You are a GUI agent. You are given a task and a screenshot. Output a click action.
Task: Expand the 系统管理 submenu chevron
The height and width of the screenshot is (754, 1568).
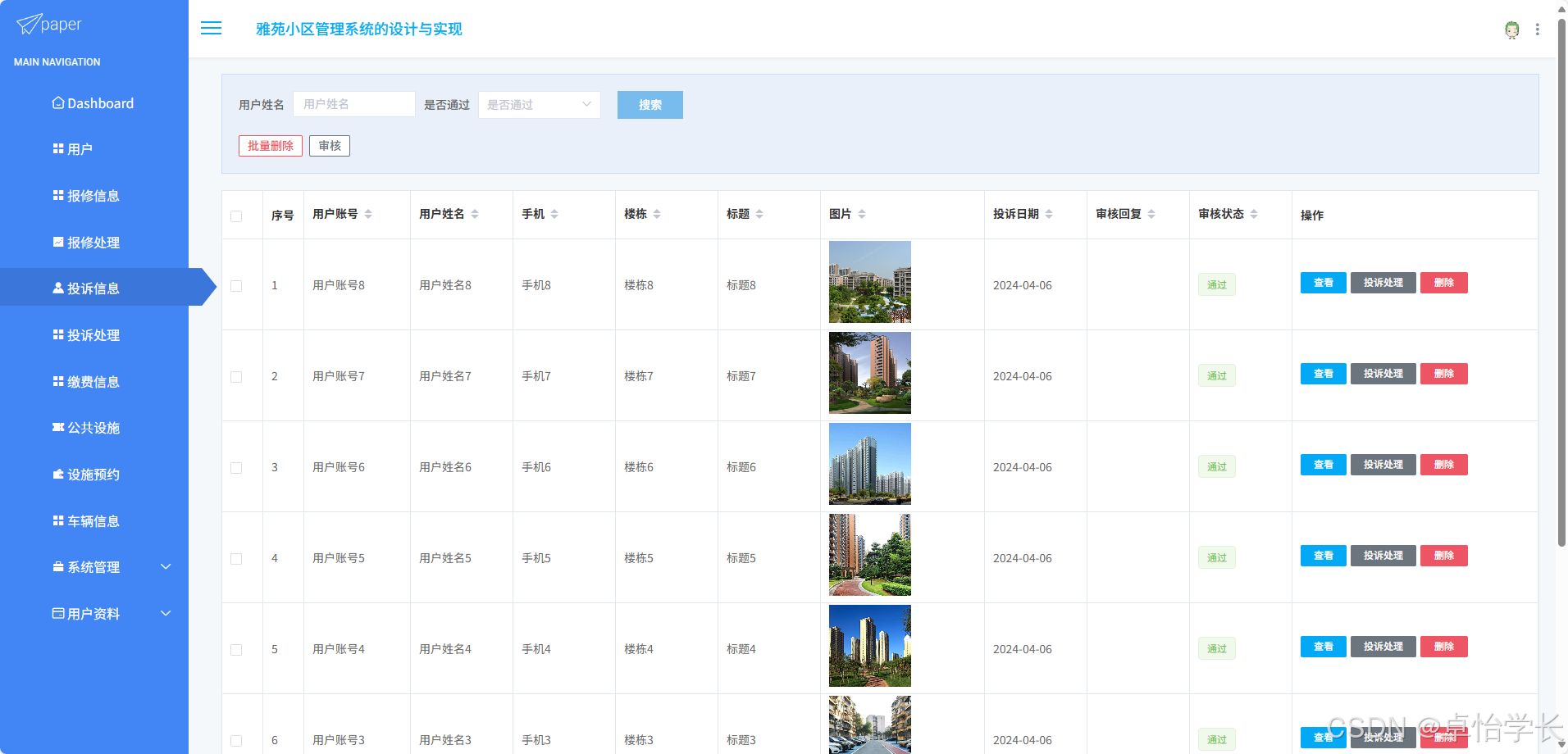point(166,566)
